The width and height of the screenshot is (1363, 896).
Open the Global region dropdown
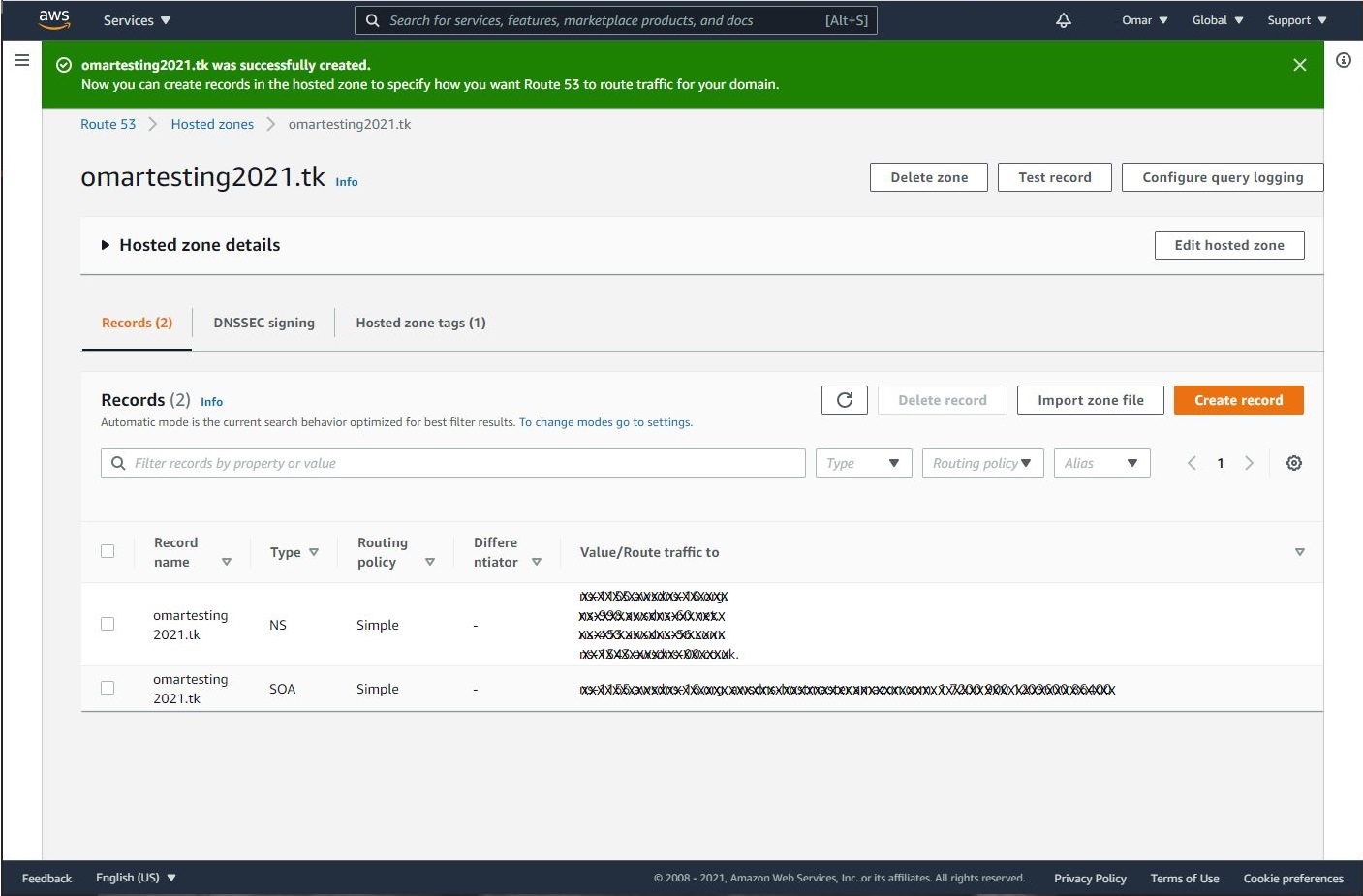point(1218,20)
